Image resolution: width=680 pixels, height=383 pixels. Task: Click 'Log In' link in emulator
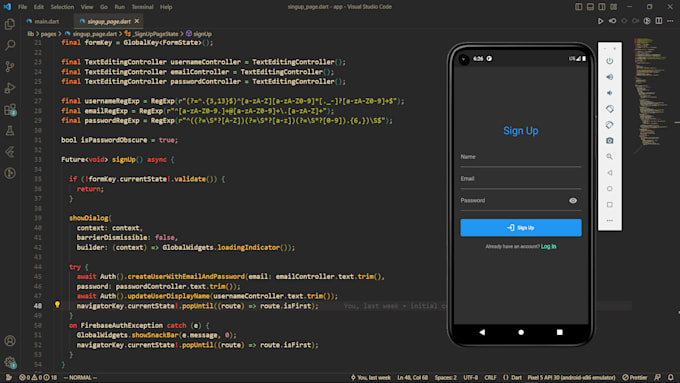[549, 246]
